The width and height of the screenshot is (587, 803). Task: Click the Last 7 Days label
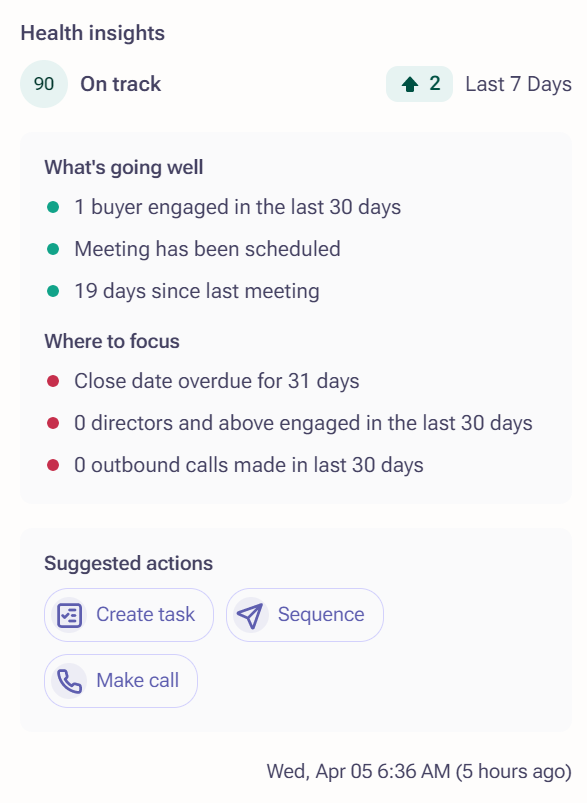pyautogui.click(x=518, y=84)
